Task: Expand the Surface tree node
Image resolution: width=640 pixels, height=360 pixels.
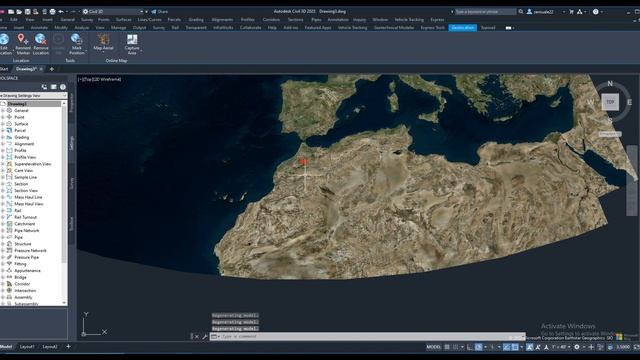Action: (x=3, y=124)
